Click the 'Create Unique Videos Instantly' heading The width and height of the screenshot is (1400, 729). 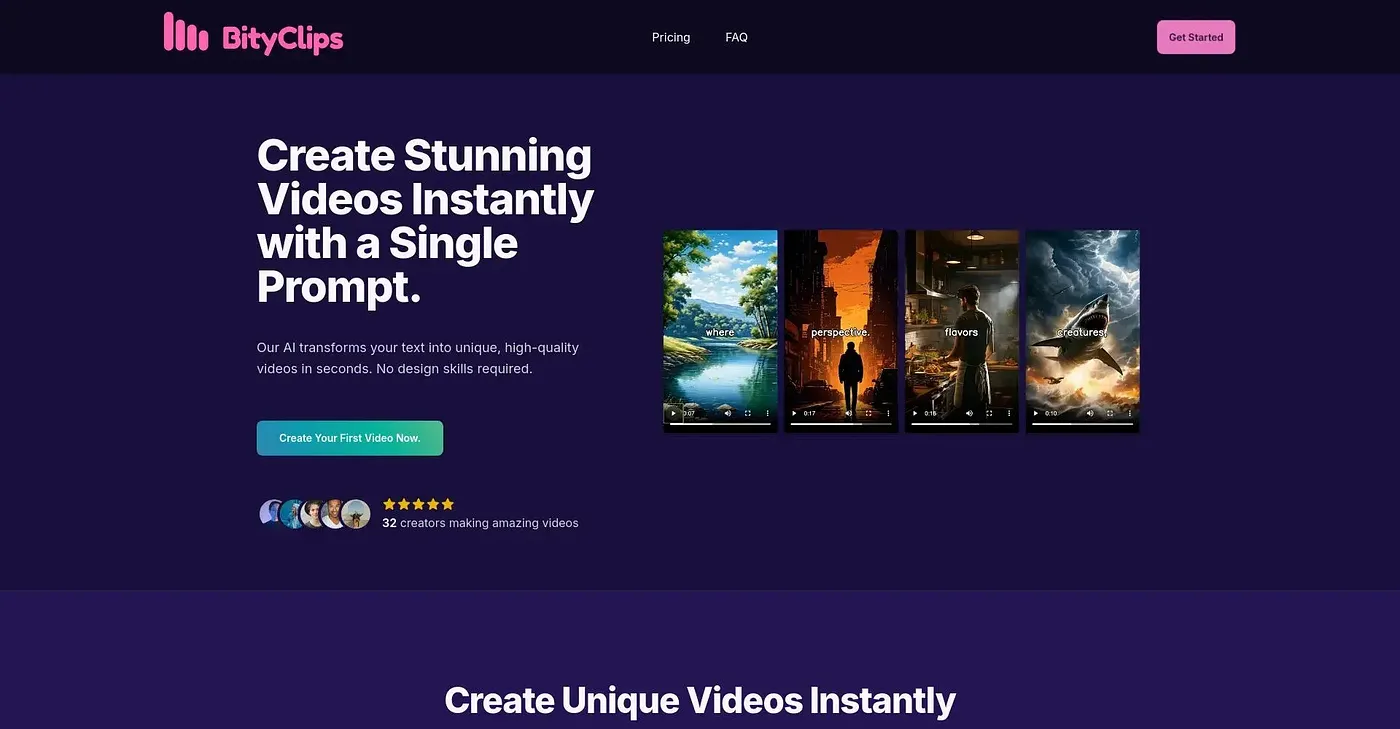(700, 700)
